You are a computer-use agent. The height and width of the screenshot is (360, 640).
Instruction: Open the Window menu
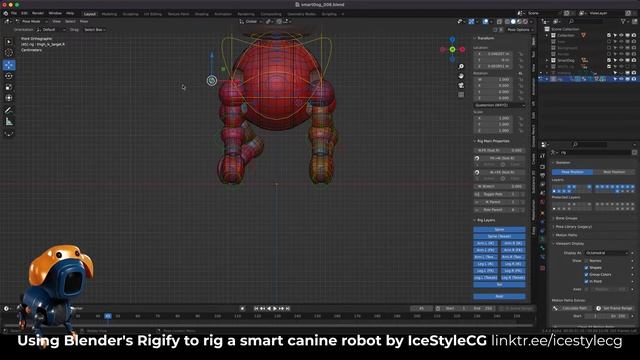(55, 13)
